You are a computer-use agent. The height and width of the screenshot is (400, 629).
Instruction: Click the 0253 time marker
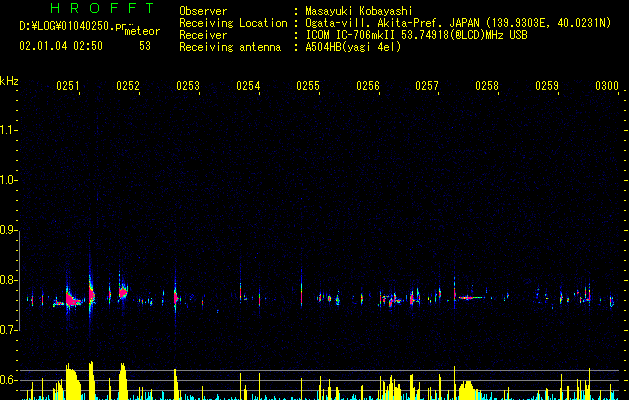click(x=188, y=85)
